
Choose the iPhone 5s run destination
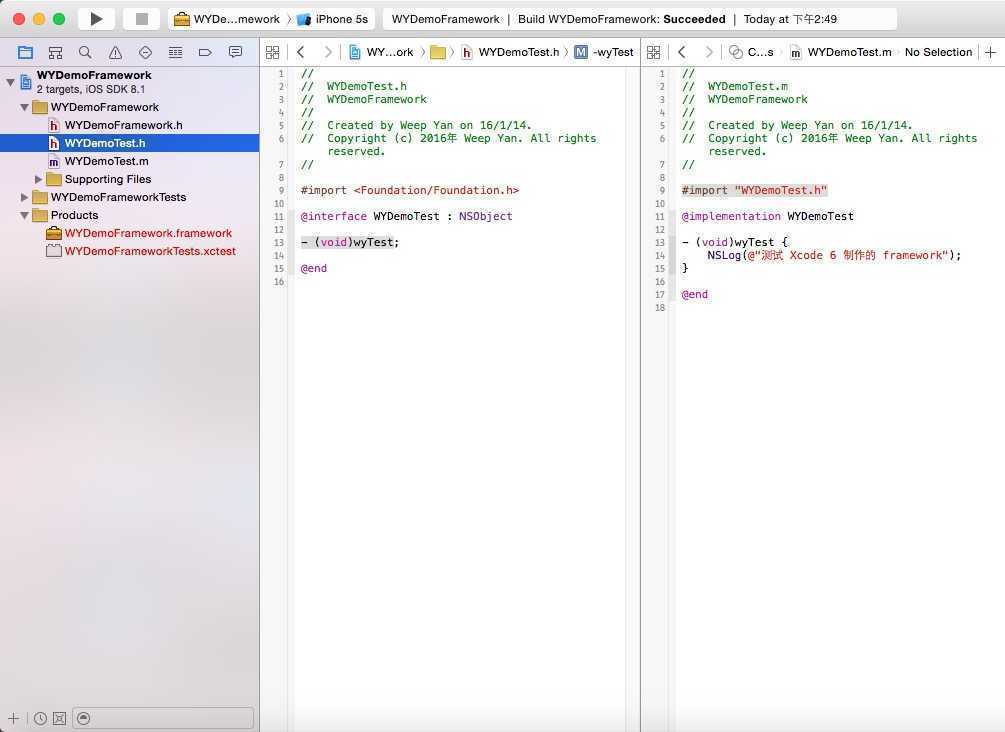tap(333, 19)
